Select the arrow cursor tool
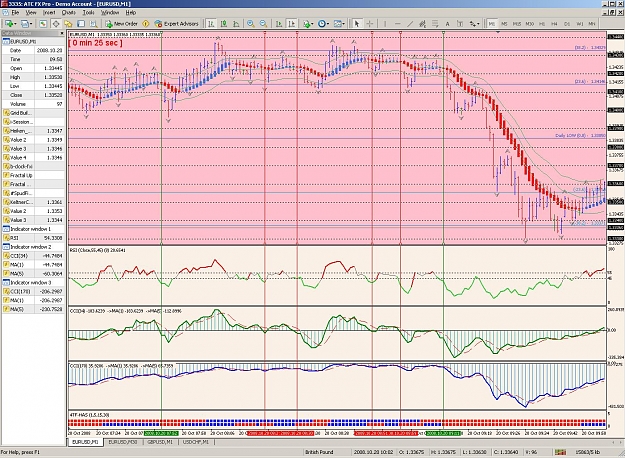The height and width of the screenshot is (458, 625). click(357, 24)
